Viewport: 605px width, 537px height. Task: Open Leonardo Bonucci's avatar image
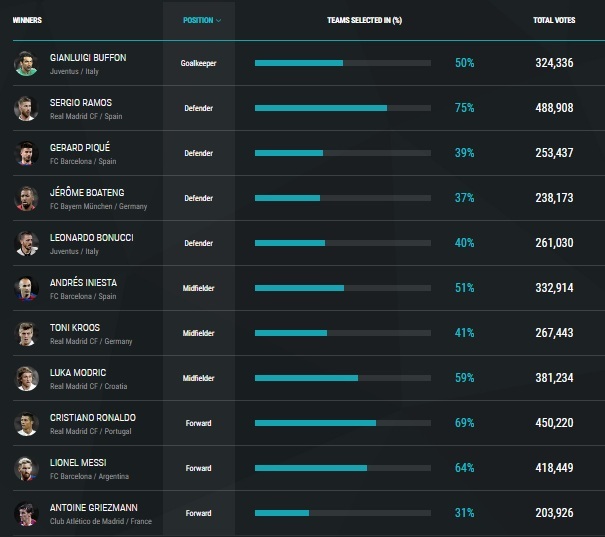pos(26,243)
